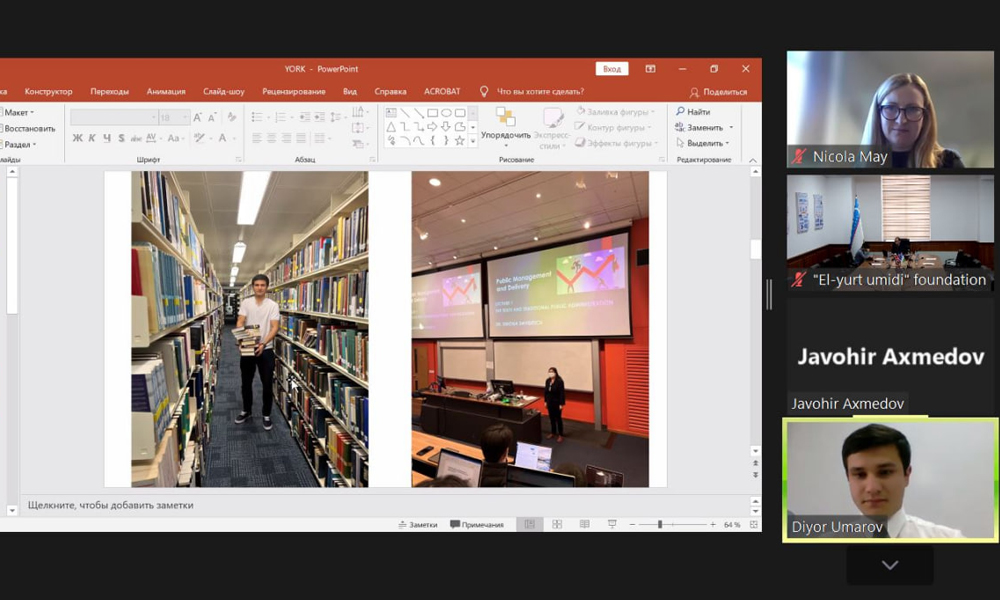The width and height of the screenshot is (1000, 600).
Task: Open the slide sorter view
Action: 557,524
